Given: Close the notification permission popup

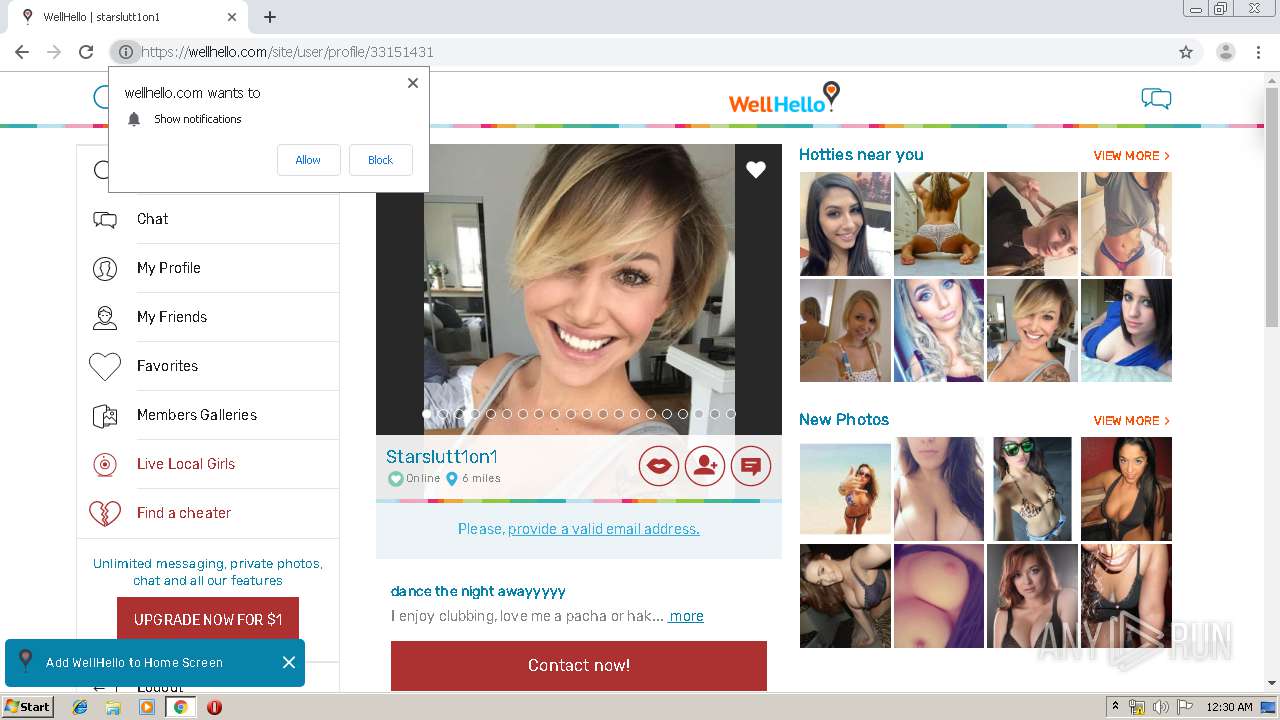Looking at the screenshot, I should [x=412, y=83].
